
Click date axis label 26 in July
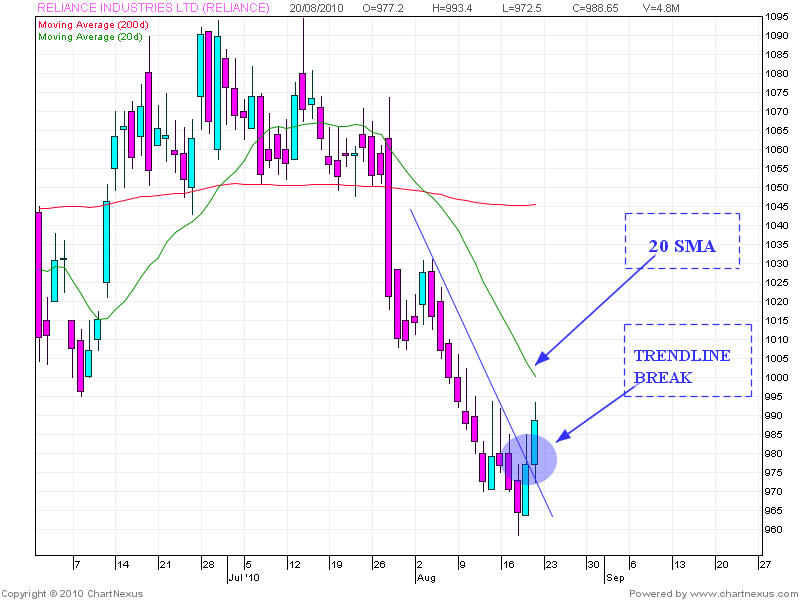[x=380, y=565]
